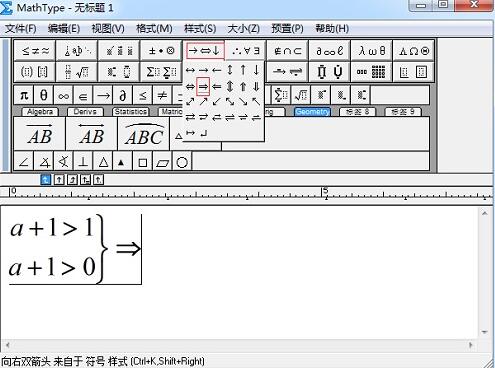Screen dimensions: 495x368
Task: Insert the right double arrow from popup
Action: (203, 87)
